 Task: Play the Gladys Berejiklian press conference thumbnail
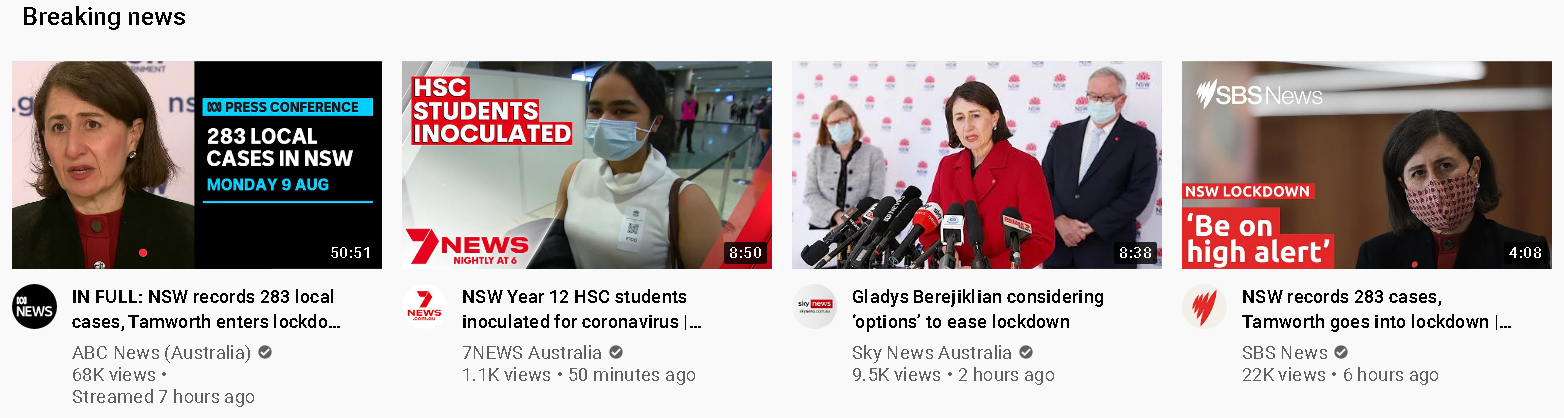coord(977,165)
